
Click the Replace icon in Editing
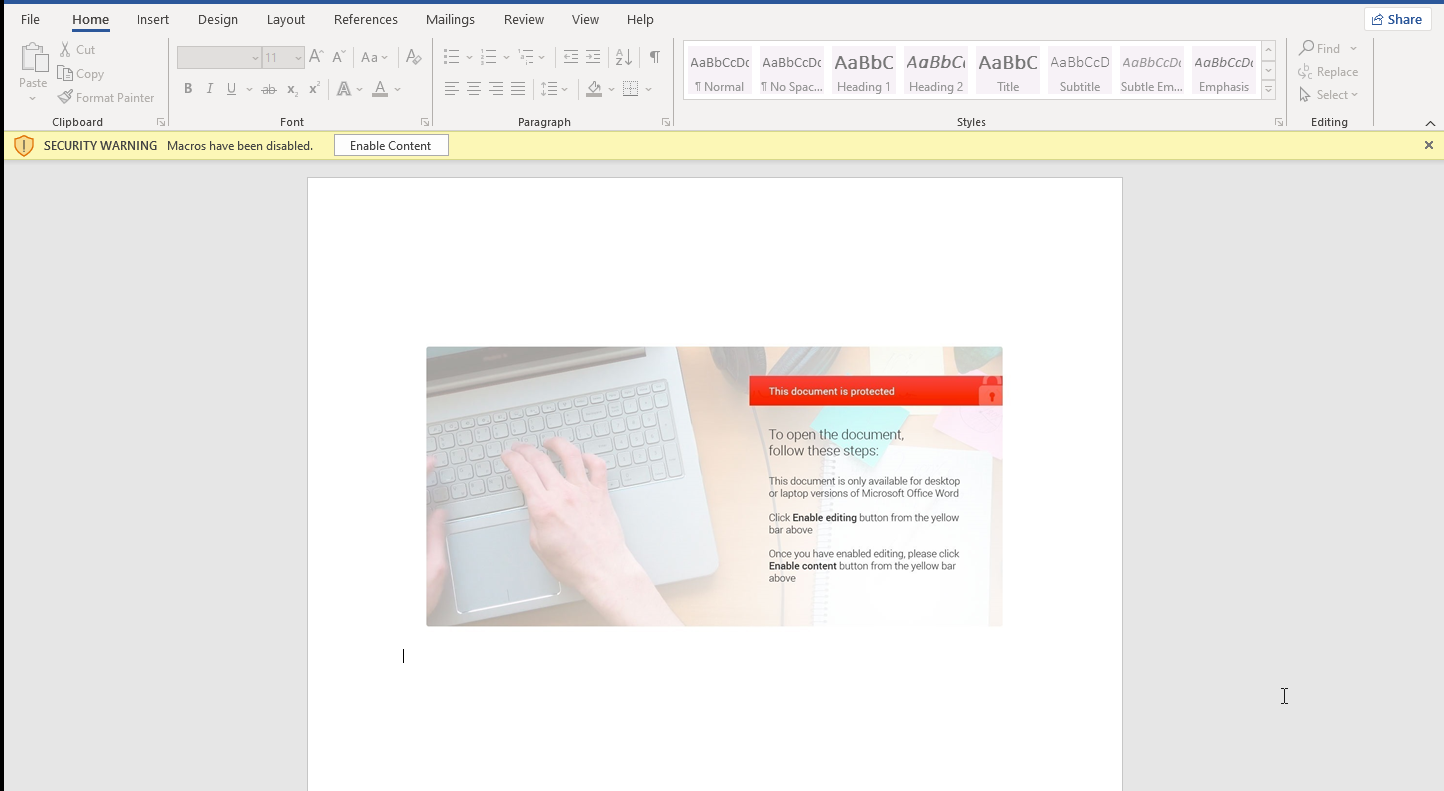pos(1305,71)
